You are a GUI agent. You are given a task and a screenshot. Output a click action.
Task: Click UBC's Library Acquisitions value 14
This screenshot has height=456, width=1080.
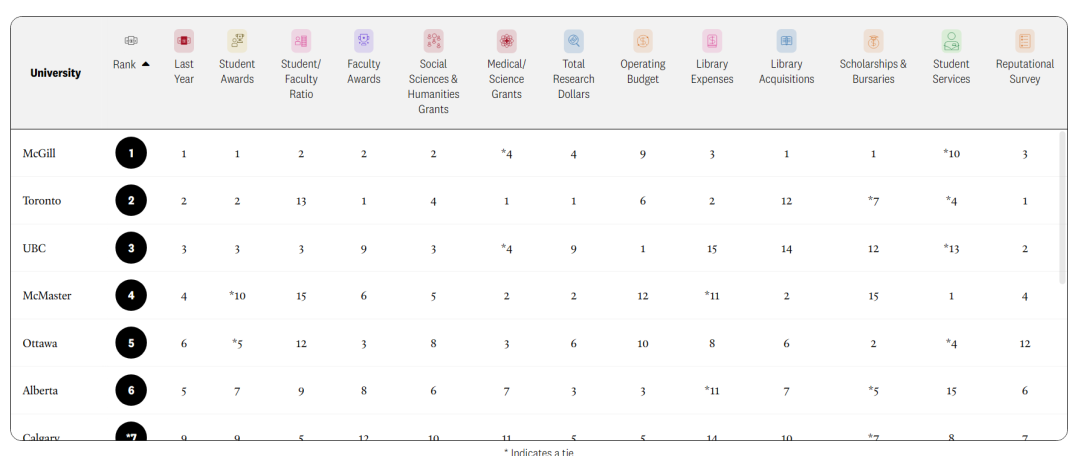tap(786, 249)
